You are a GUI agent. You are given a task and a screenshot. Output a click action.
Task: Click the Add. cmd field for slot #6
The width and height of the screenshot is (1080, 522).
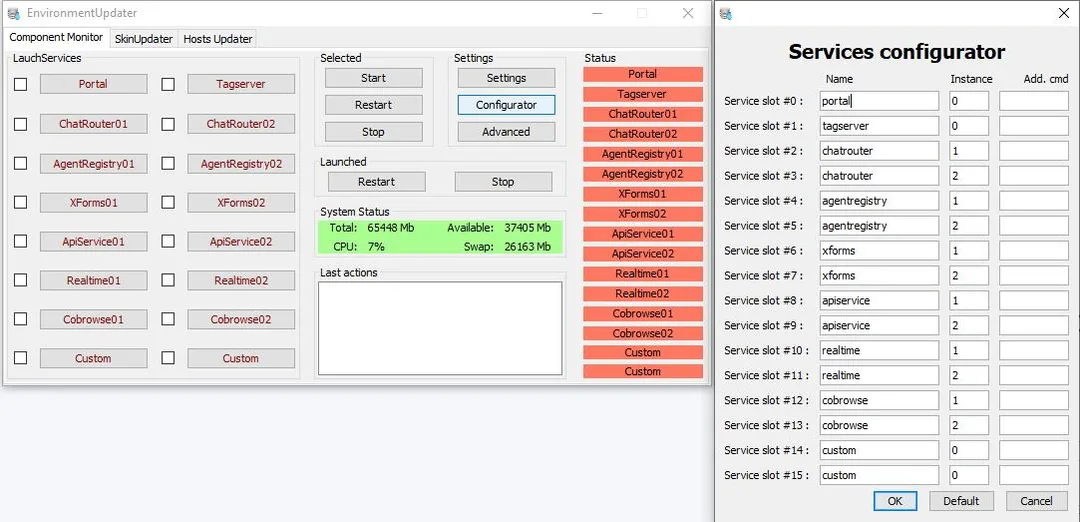coord(1034,251)
